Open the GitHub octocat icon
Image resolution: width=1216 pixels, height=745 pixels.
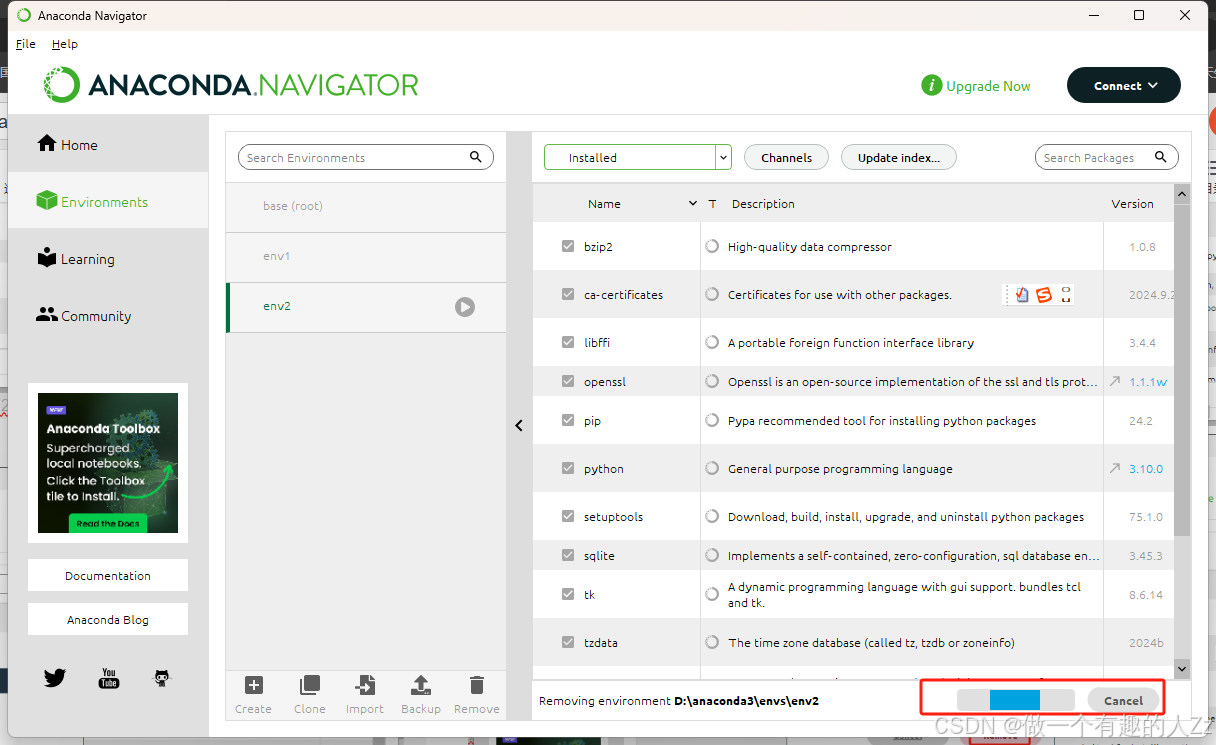click(x=162, y=678)
